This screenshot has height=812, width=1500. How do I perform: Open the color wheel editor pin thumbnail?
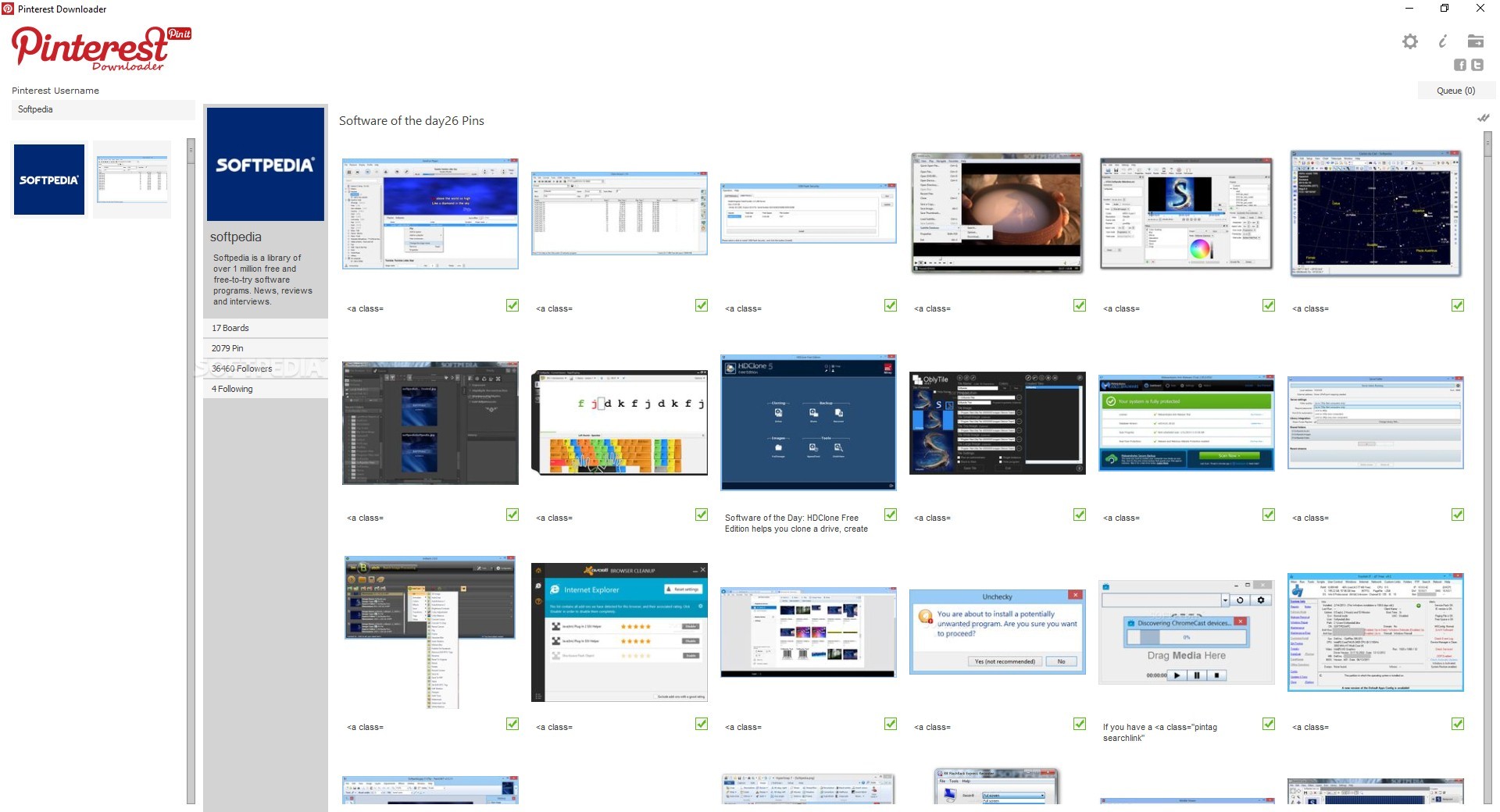pyautogui.click(x=1186, y=213)
